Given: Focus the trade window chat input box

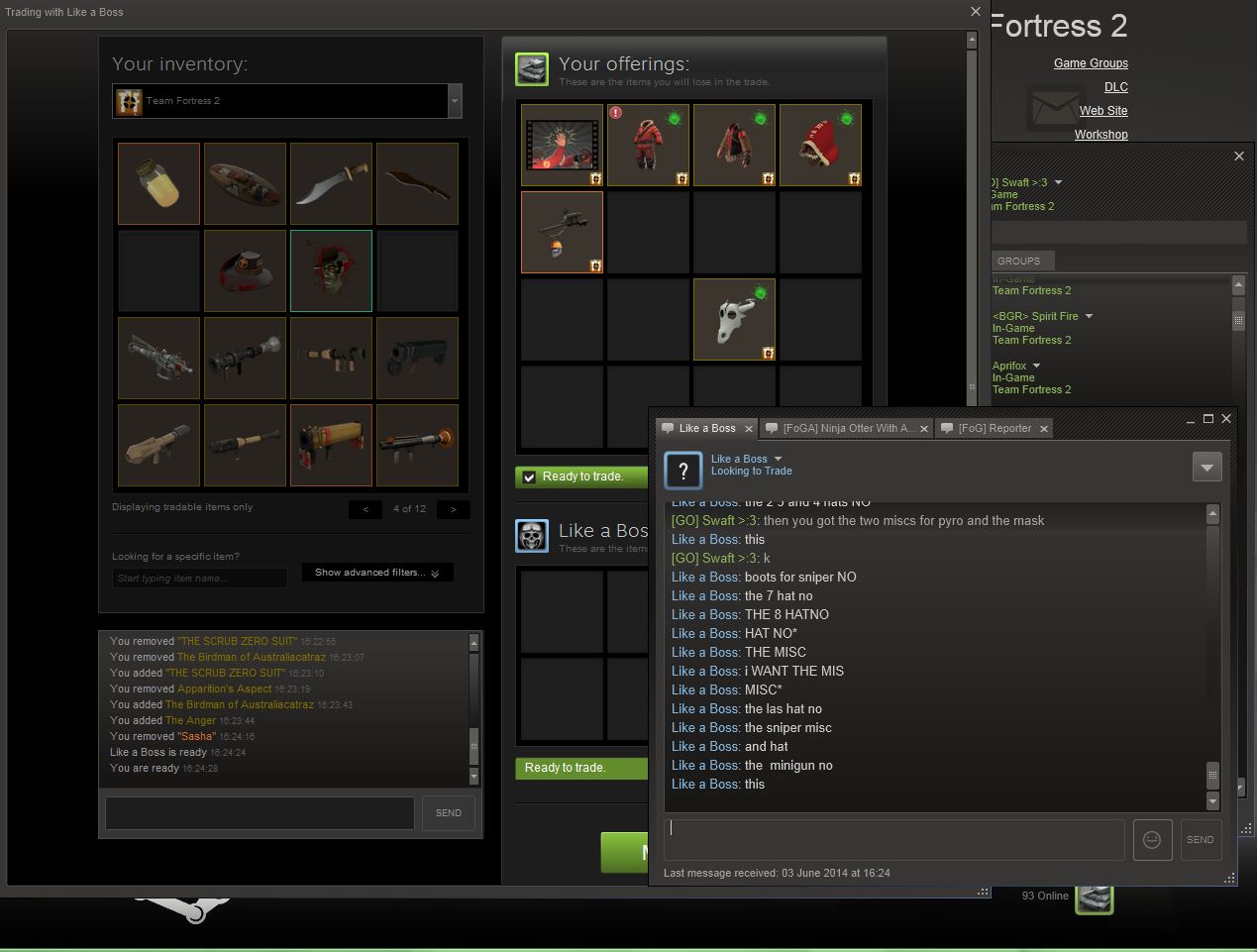Looking at the screenshot, I should coord(260,813).
